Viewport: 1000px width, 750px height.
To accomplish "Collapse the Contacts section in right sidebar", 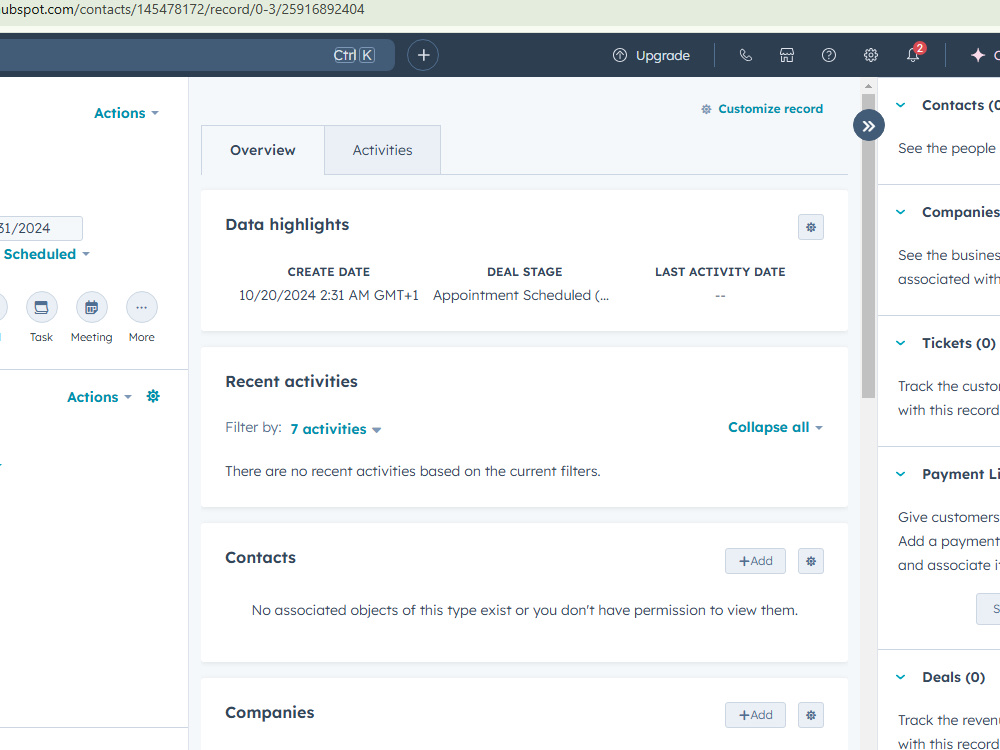I will 901,105.
